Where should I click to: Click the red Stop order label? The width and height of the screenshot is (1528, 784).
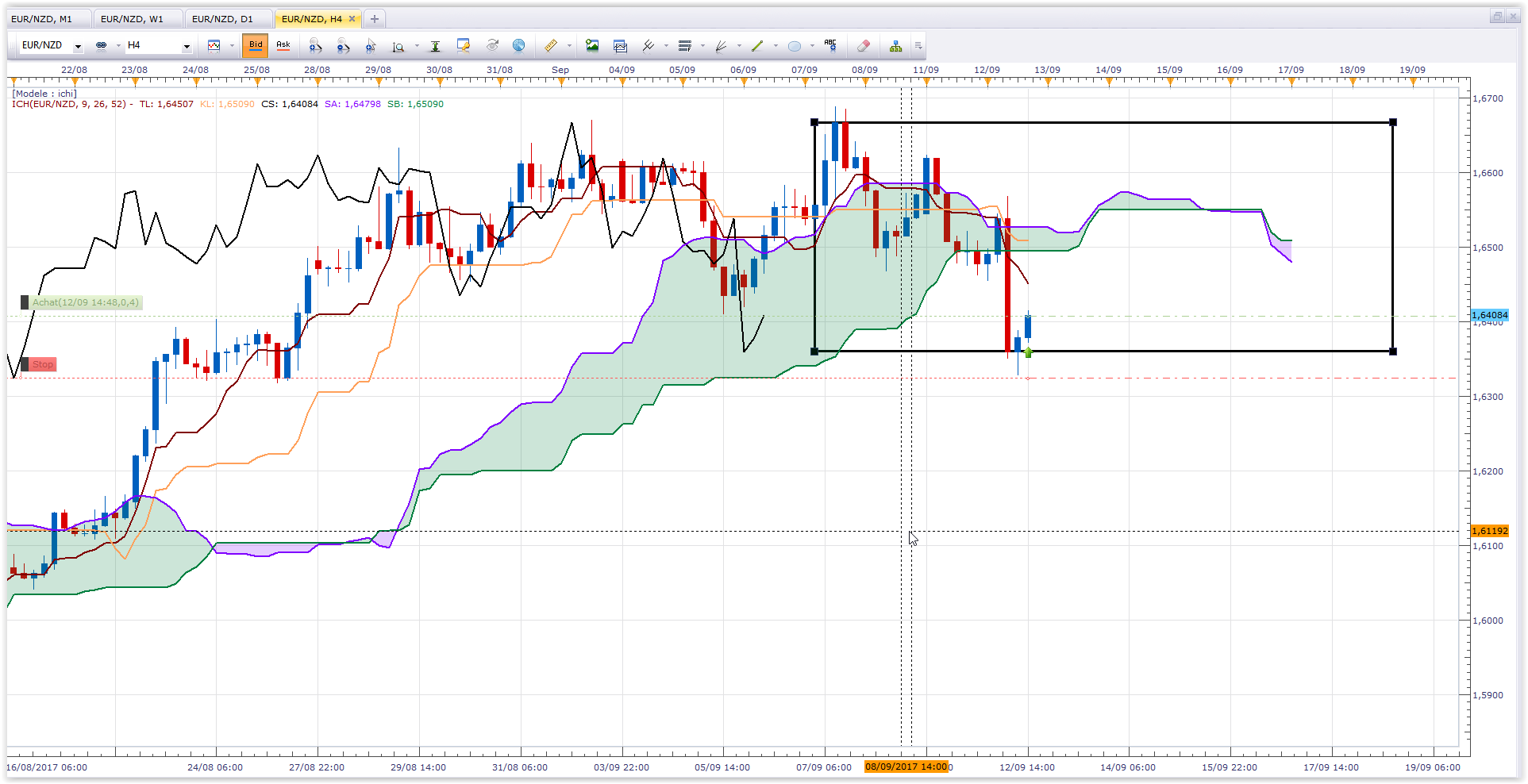click(39, 364)
